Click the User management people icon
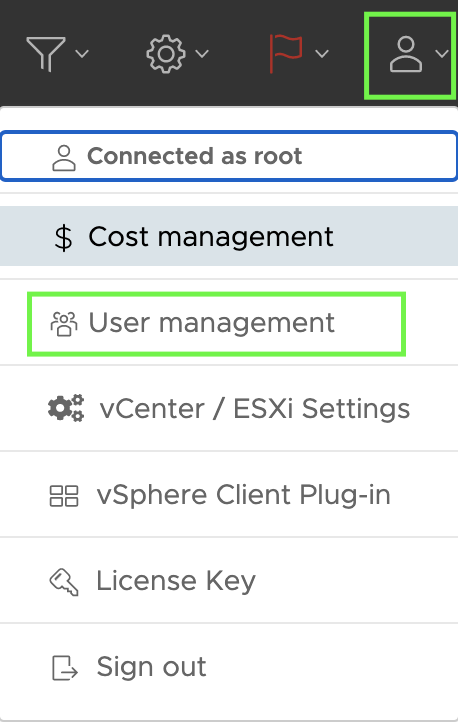458x722 pixels. 64,324
